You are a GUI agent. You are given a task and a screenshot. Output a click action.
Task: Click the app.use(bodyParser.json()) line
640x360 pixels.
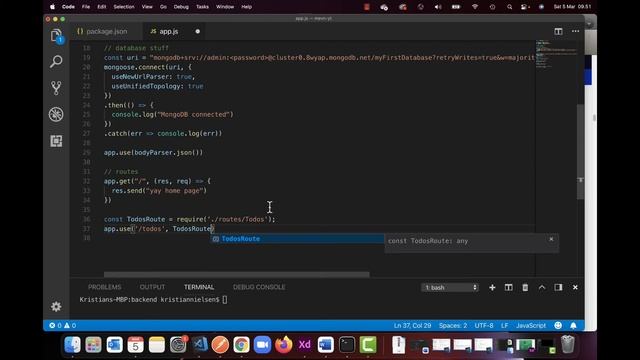[x=153, y=153]
